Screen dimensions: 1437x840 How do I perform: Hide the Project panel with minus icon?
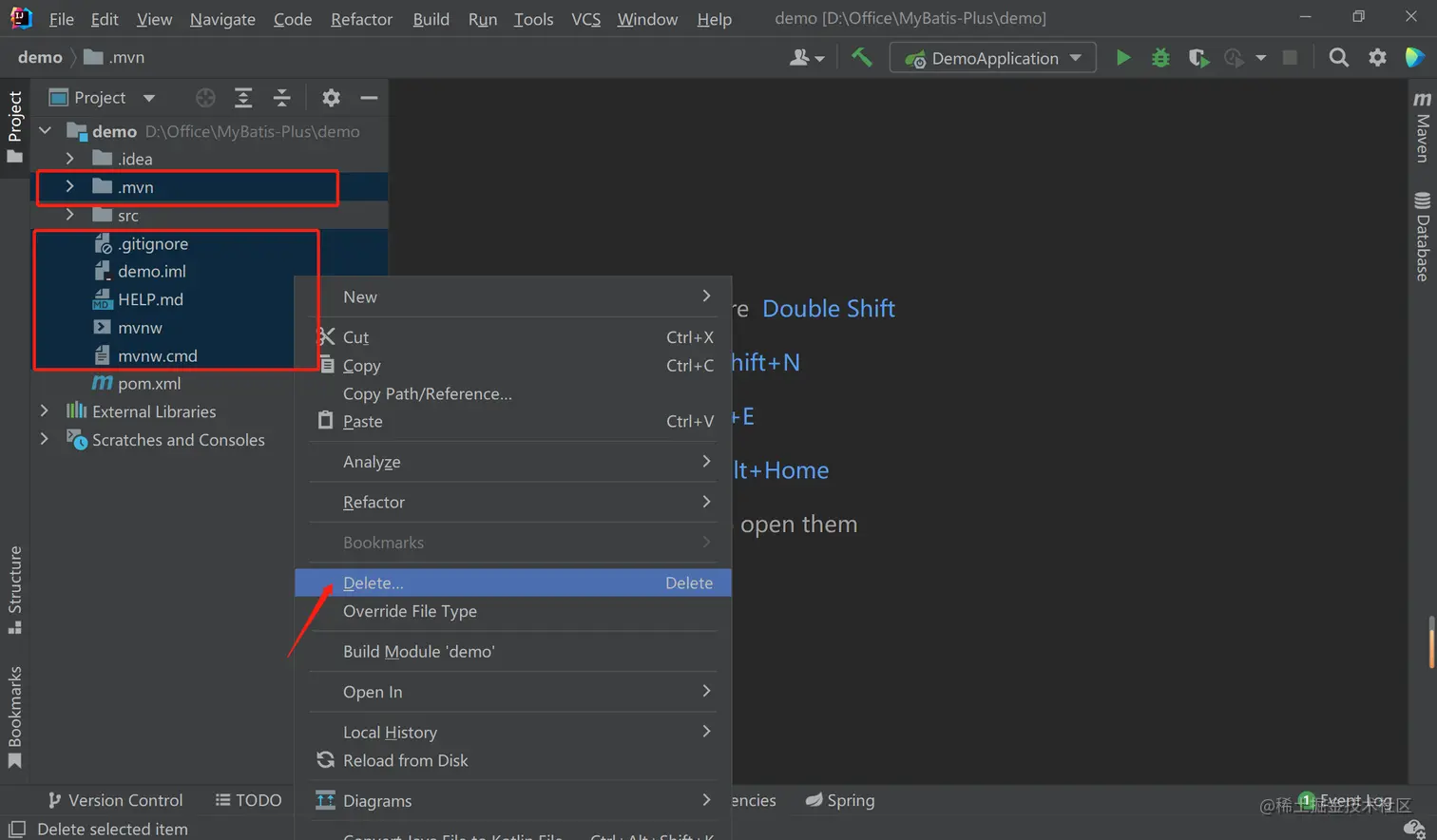pos(369,98)
